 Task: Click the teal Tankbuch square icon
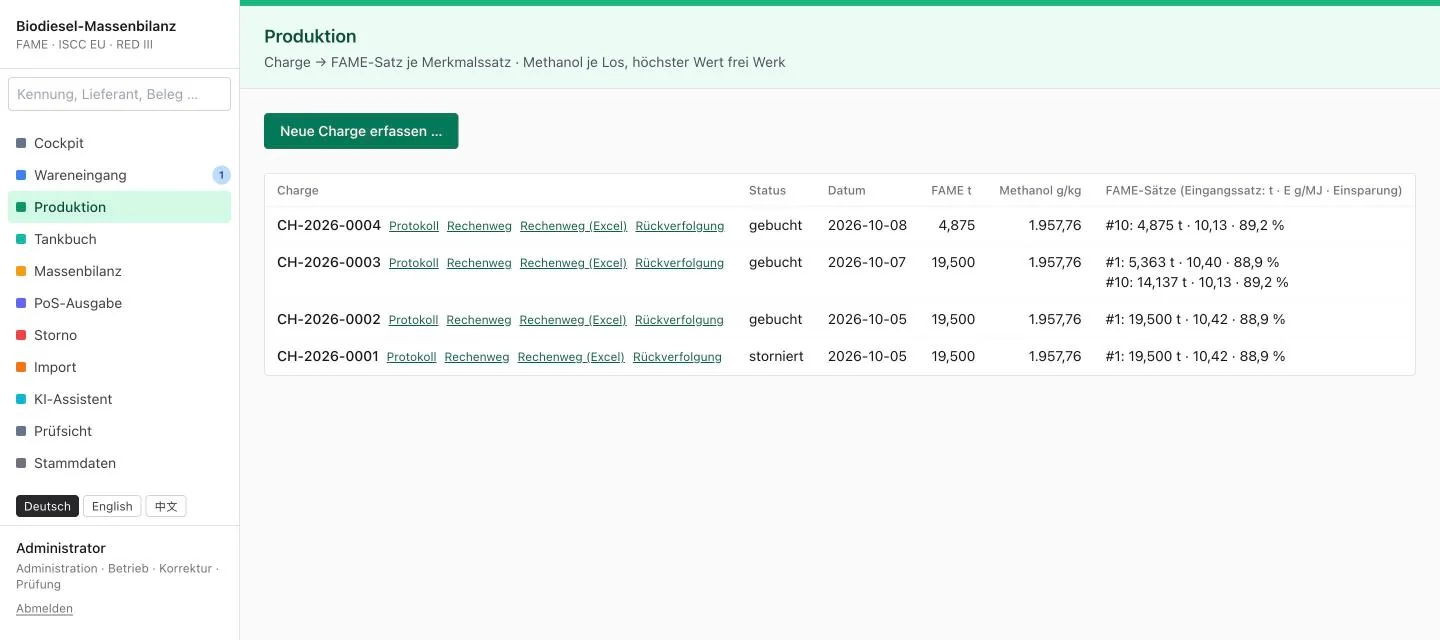click(x=21, y=239)
